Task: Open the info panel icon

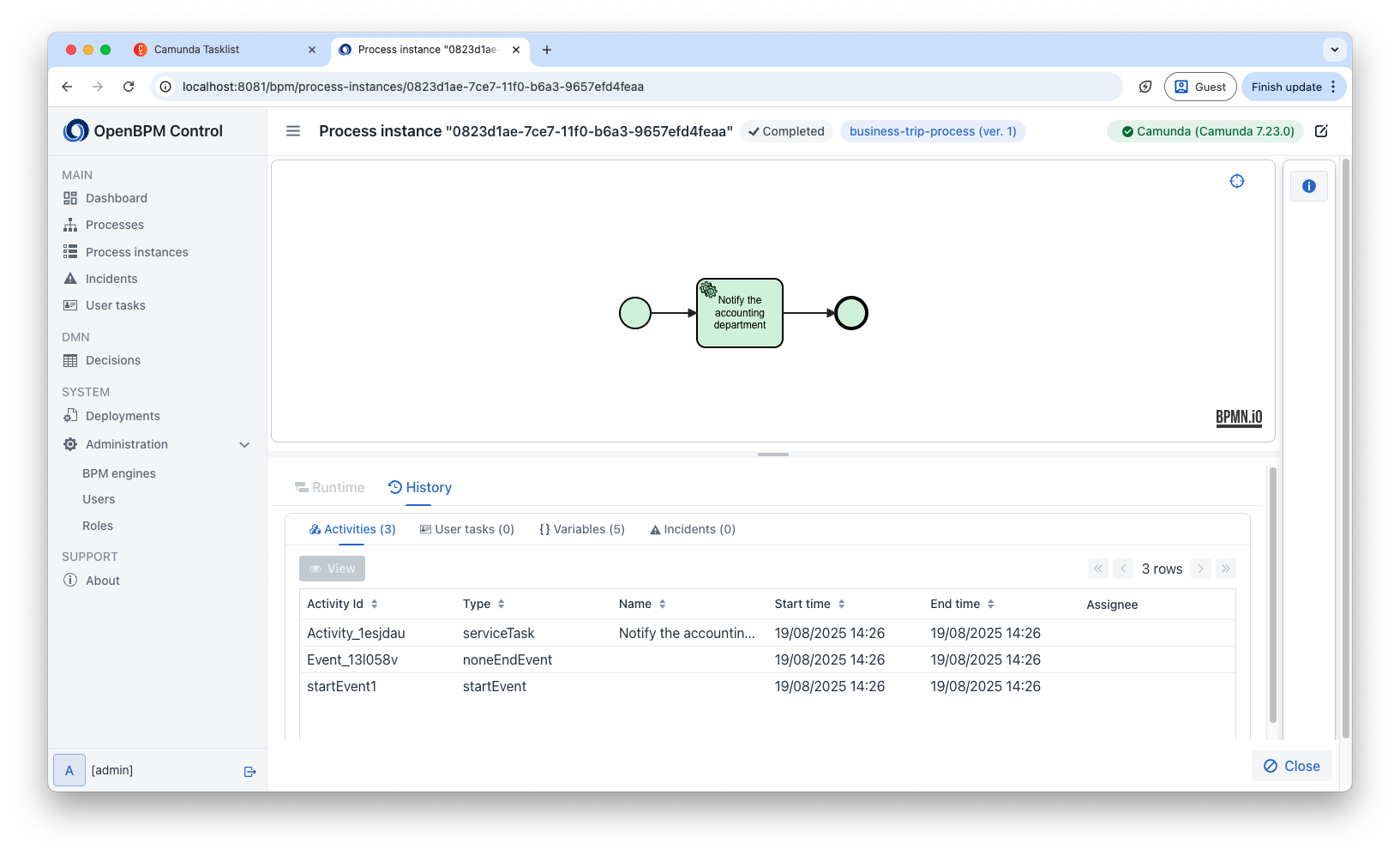Action: 1309,186
